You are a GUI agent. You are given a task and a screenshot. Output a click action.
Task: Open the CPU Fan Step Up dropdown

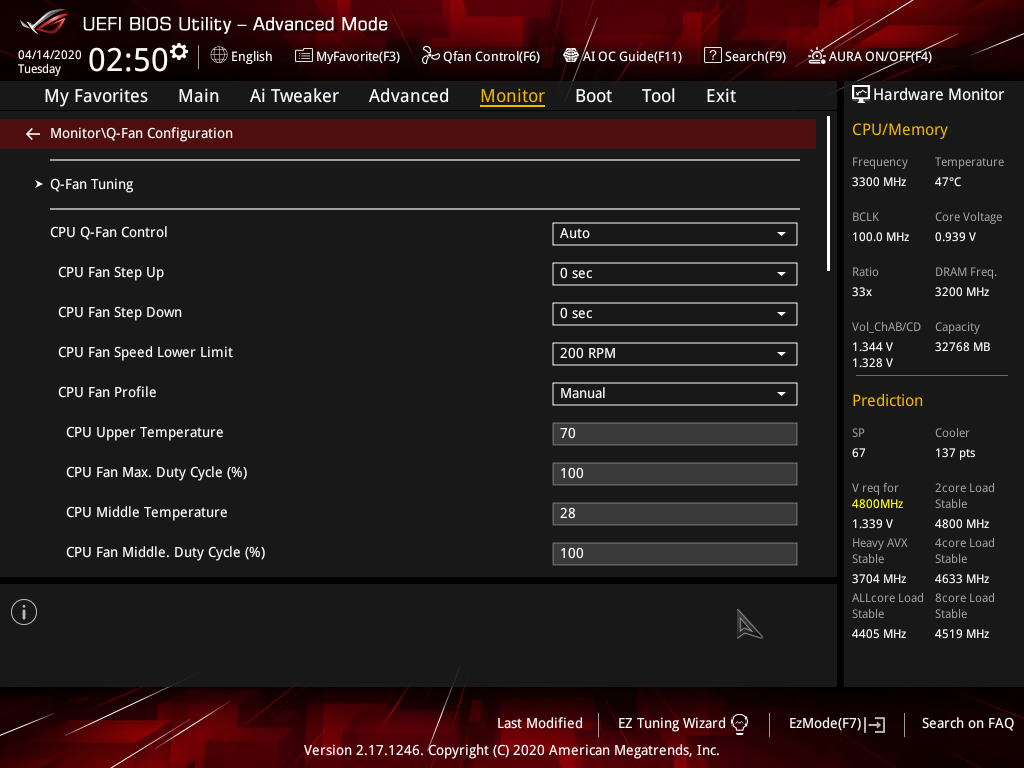click(675, 274)
